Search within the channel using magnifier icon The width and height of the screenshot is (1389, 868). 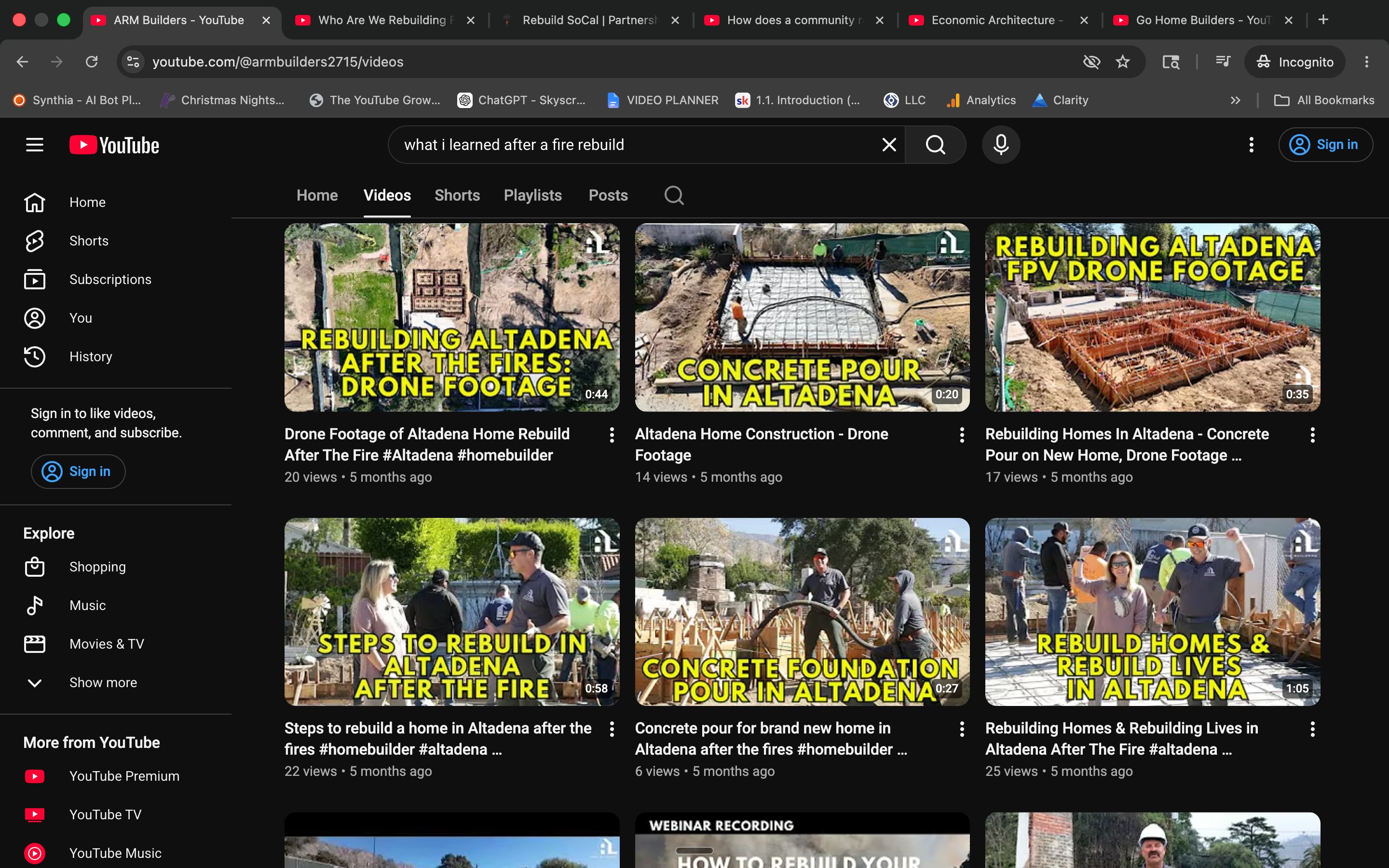pos(674,195)
